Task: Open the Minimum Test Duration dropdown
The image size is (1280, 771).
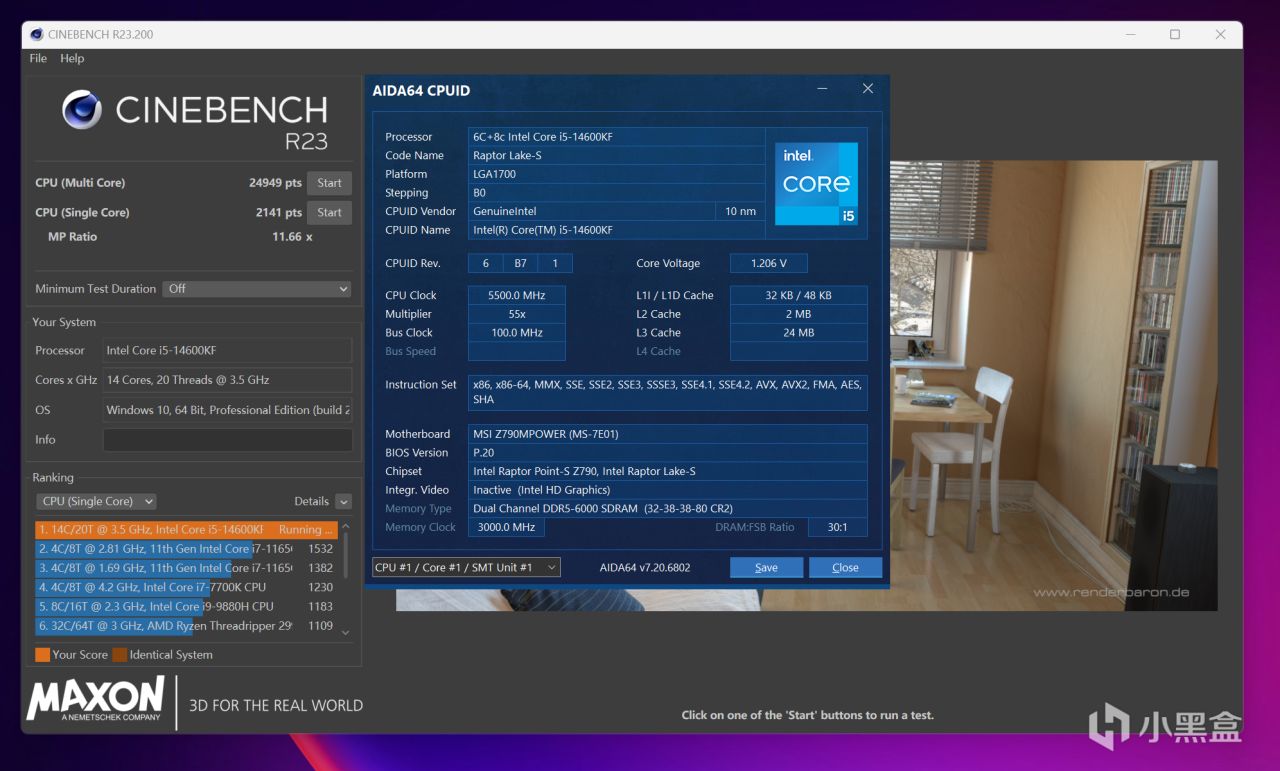Action: click(257, 289)
